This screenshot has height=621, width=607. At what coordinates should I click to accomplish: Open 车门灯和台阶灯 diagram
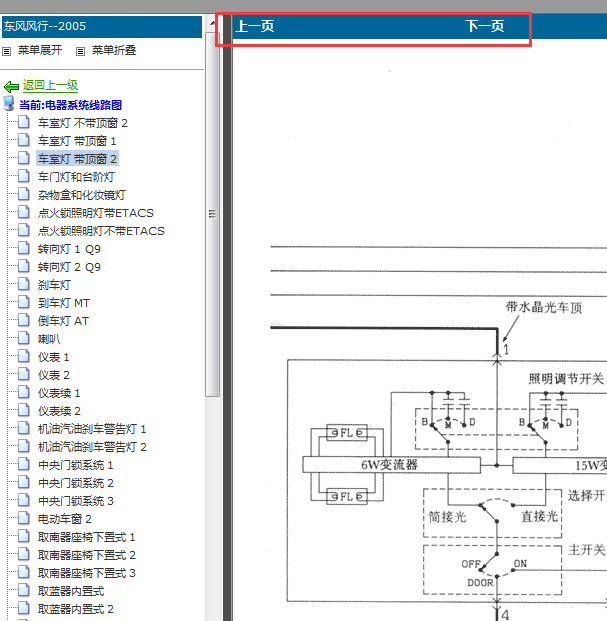pyautogui.click(x=76, y=177)
